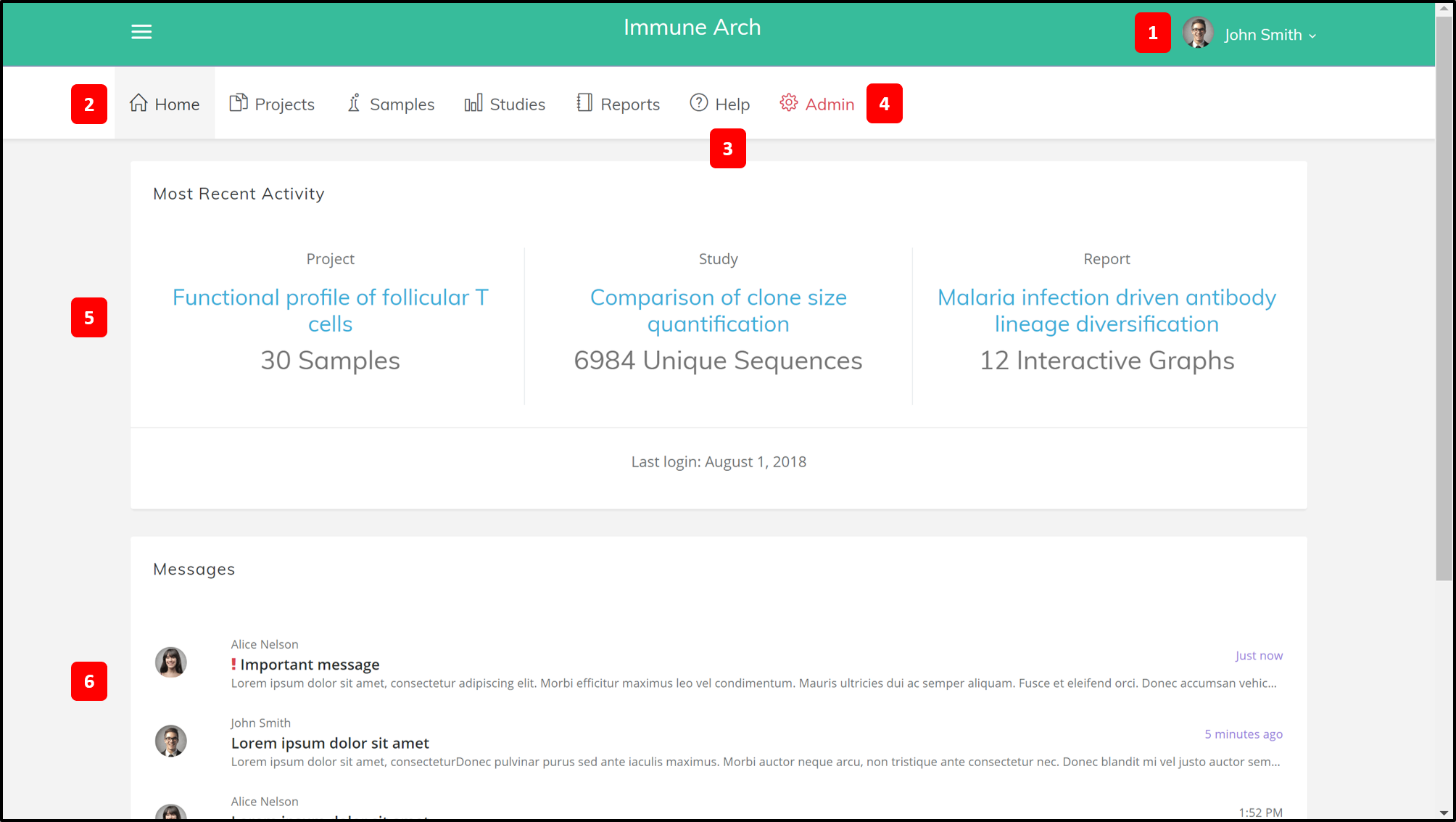This screenshot has height=822, width=1456.
Task: Click the gear icon beside Admin
Action: pos(789,103)
